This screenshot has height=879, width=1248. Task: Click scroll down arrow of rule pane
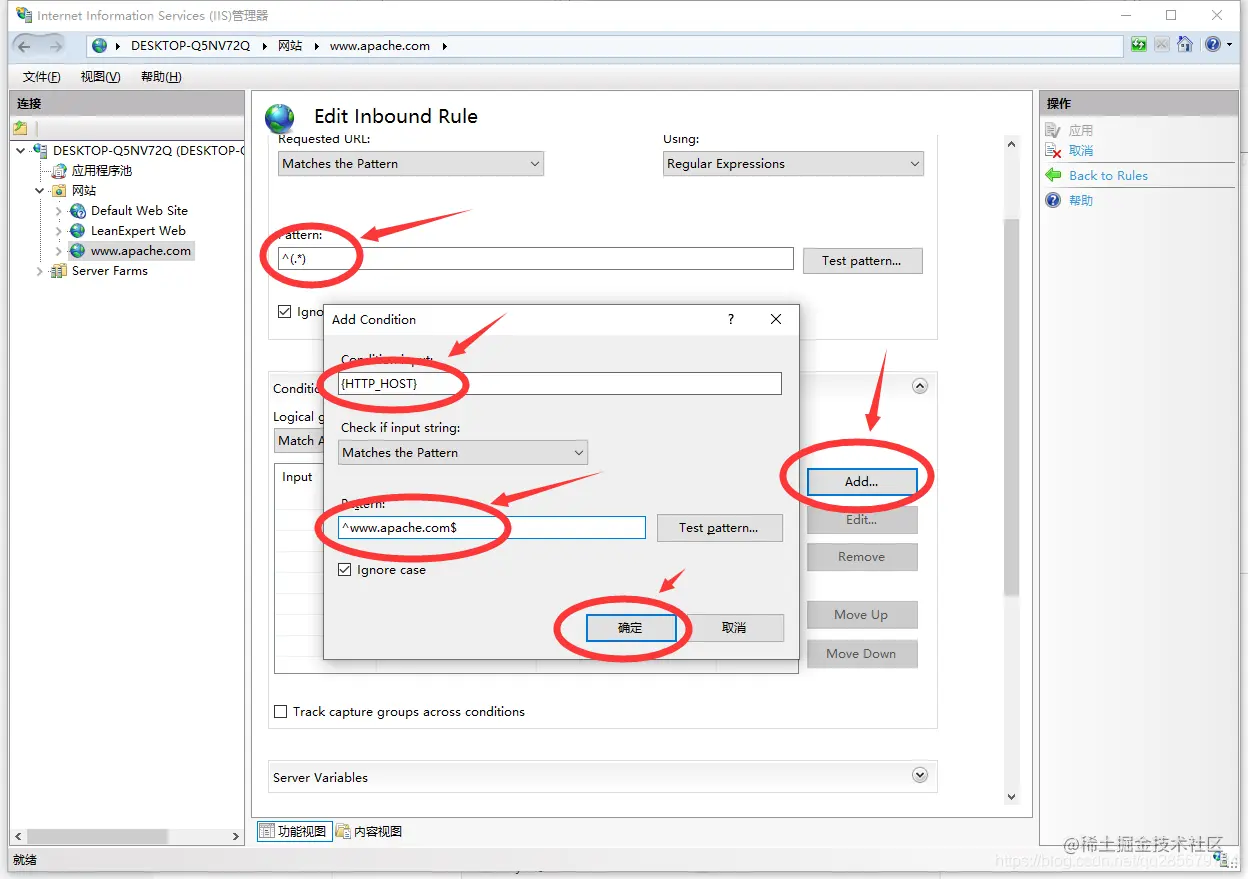coord(1011,797)
